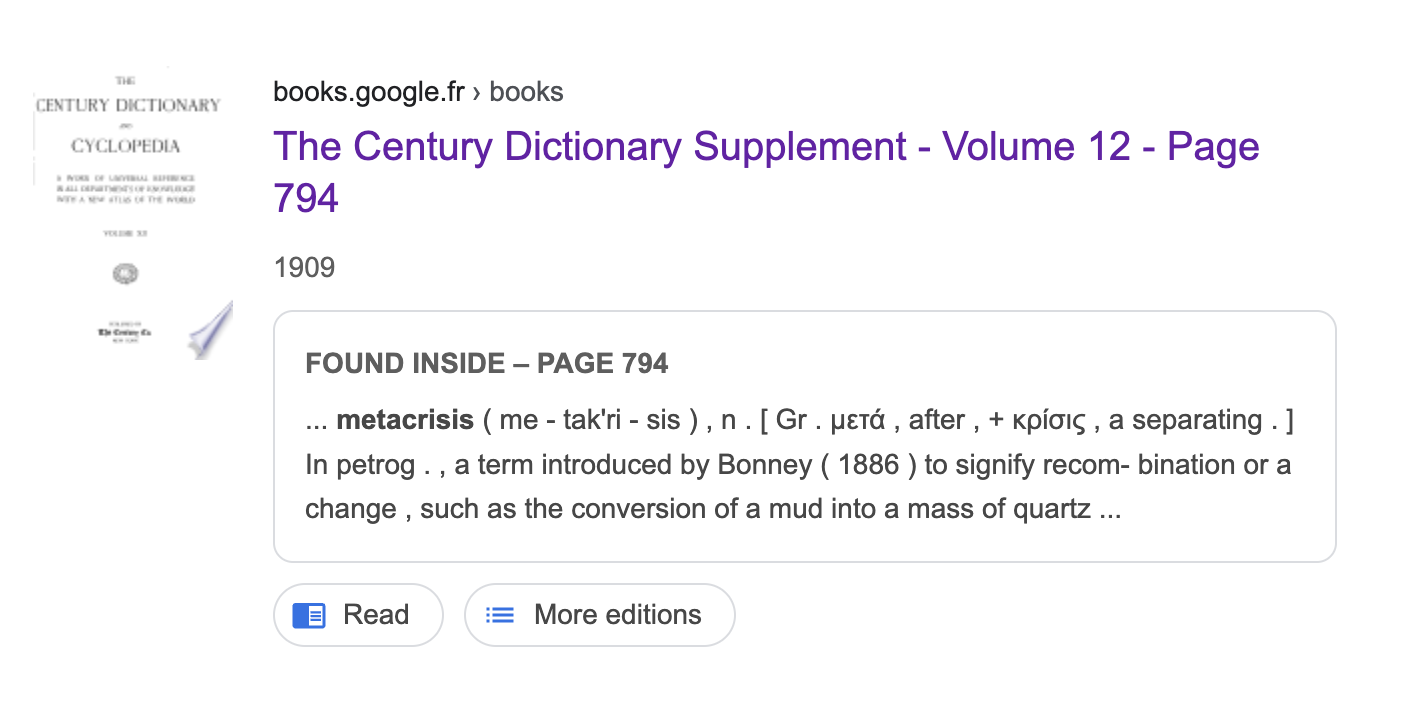The width and height of the screenshot is (1421, 704).
Task: Click the blue book icon in Read button
Action: point(309,615)
